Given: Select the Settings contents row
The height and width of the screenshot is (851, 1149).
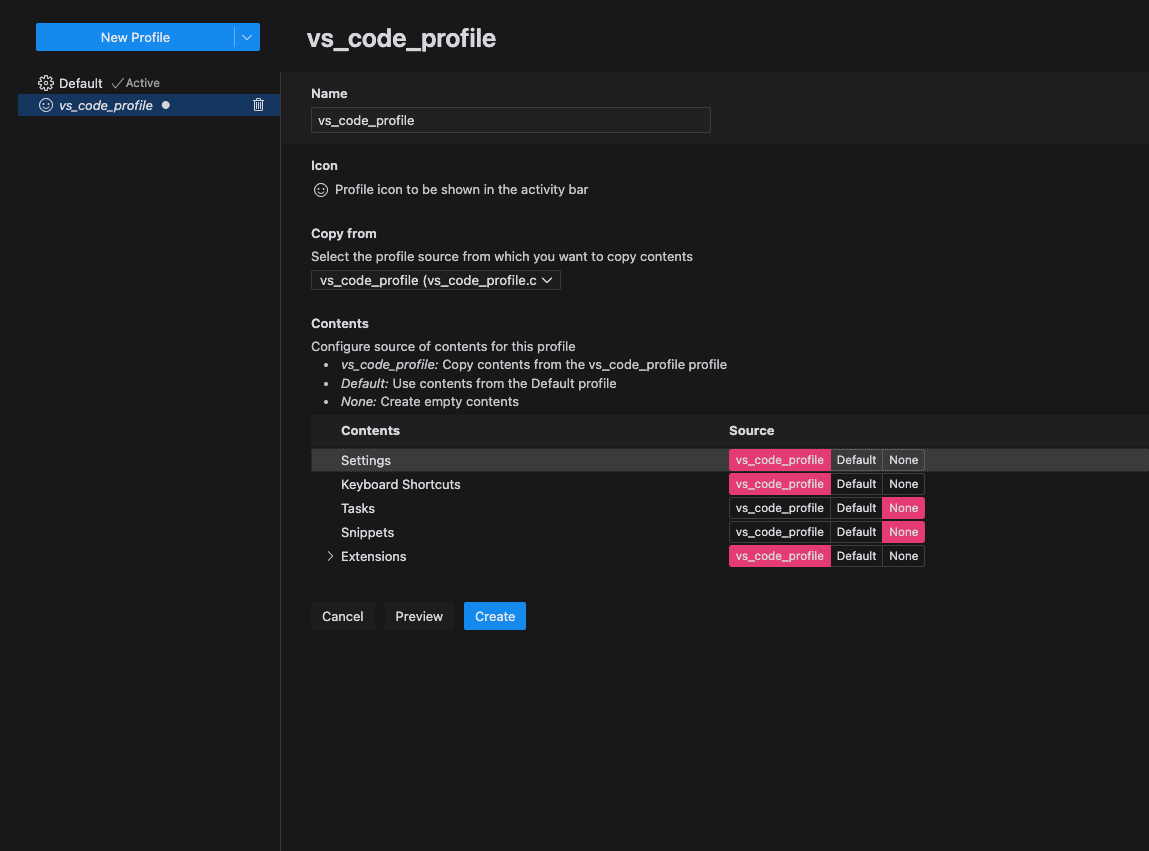Looking at the screenshot, I should pos(730,460).
